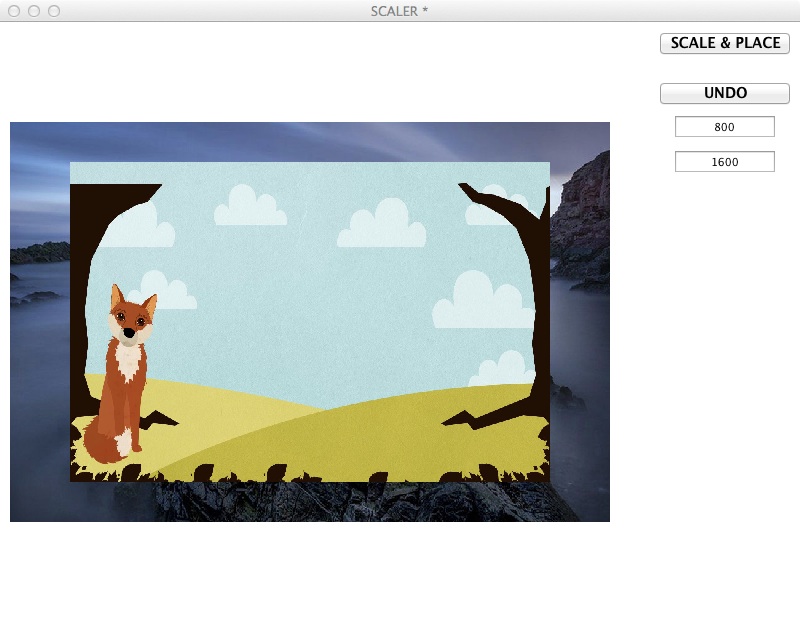Viewport: 800px width, 622px height.
Task: Select the input field containing 1600
Action: [x=725, y=162]
